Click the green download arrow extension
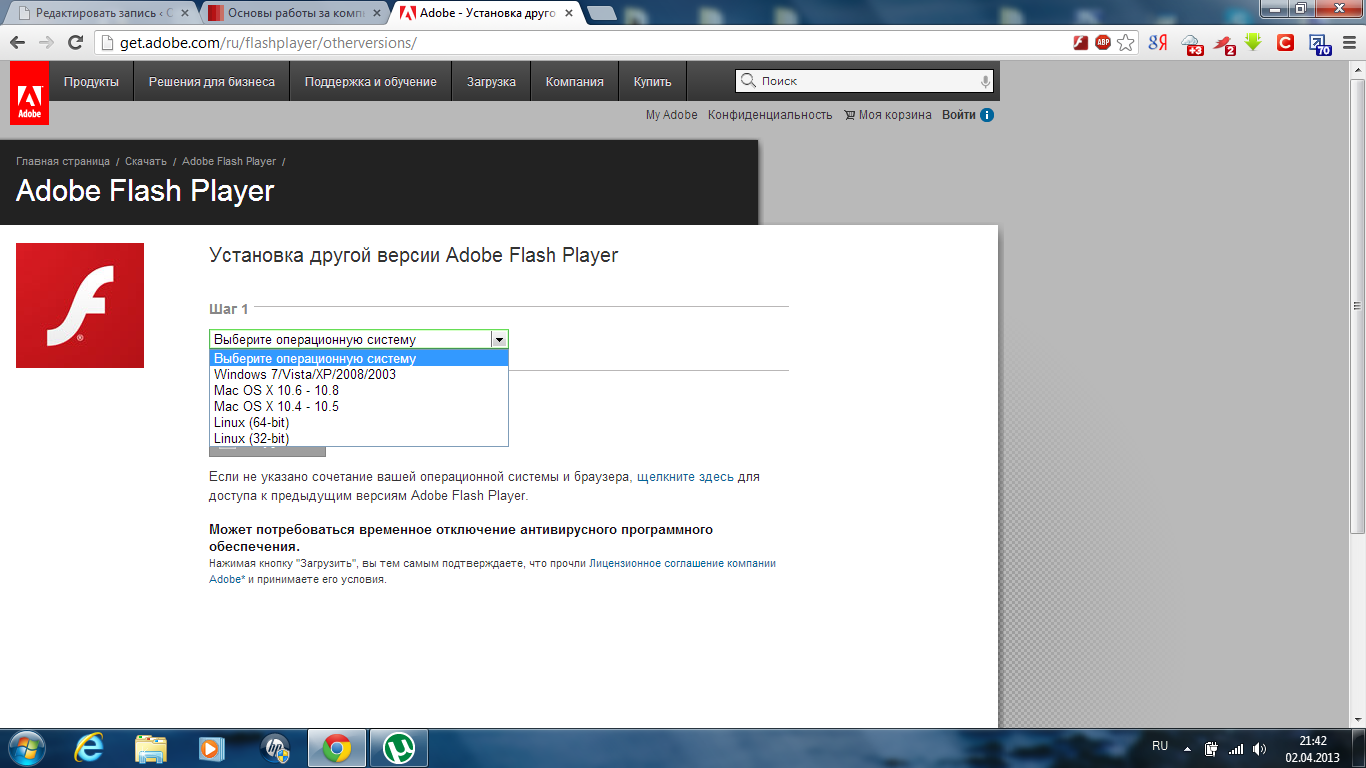1366x768 pixels. tap(1254, 42)
